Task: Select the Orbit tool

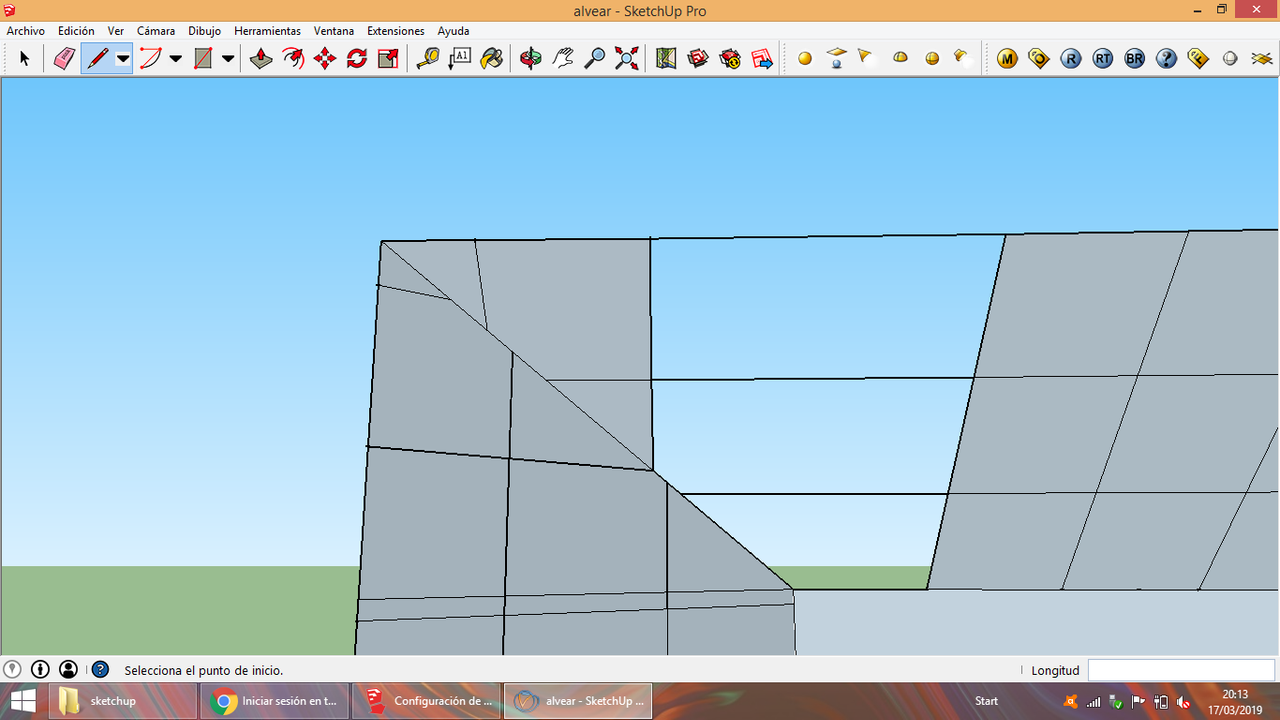Action: coord(531,59)
